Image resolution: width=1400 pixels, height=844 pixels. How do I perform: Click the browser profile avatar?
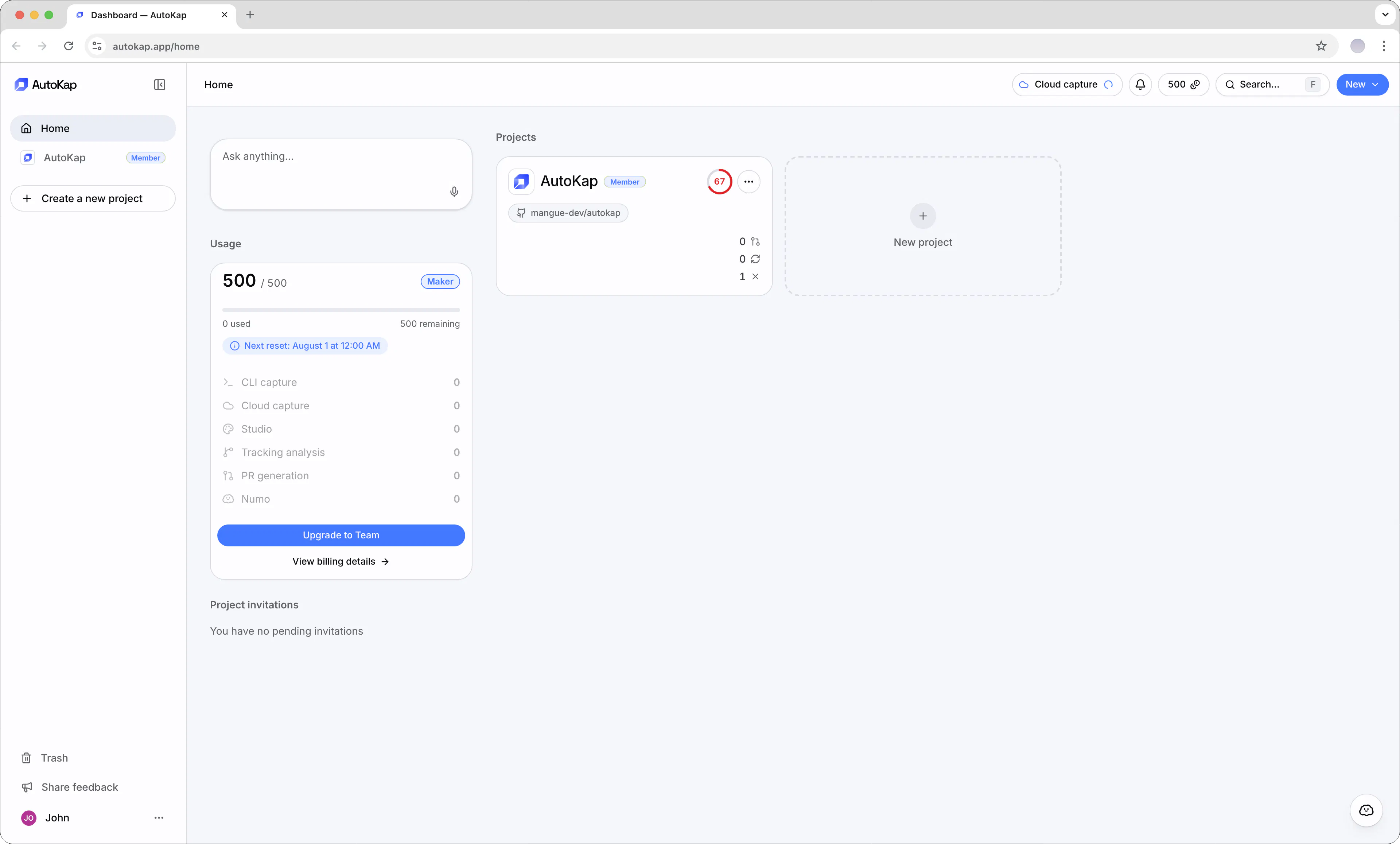(1357, 46)
